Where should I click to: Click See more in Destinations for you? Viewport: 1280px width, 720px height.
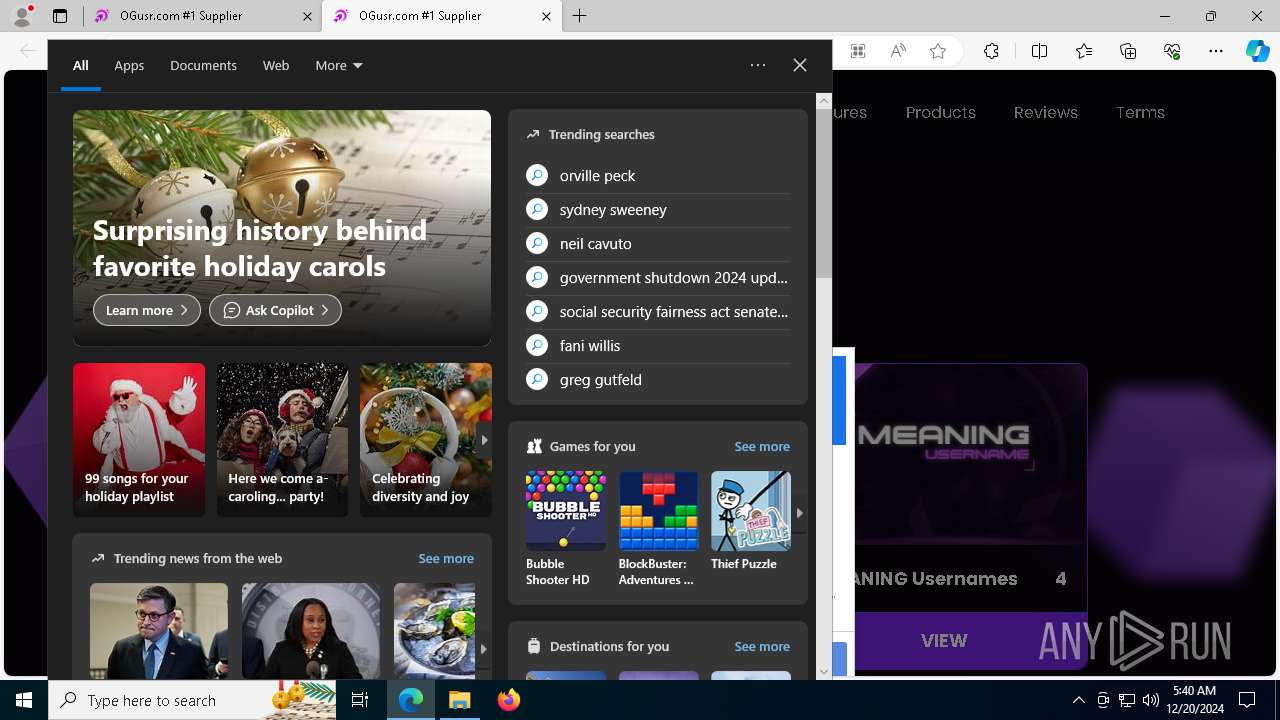click(762, 646)
